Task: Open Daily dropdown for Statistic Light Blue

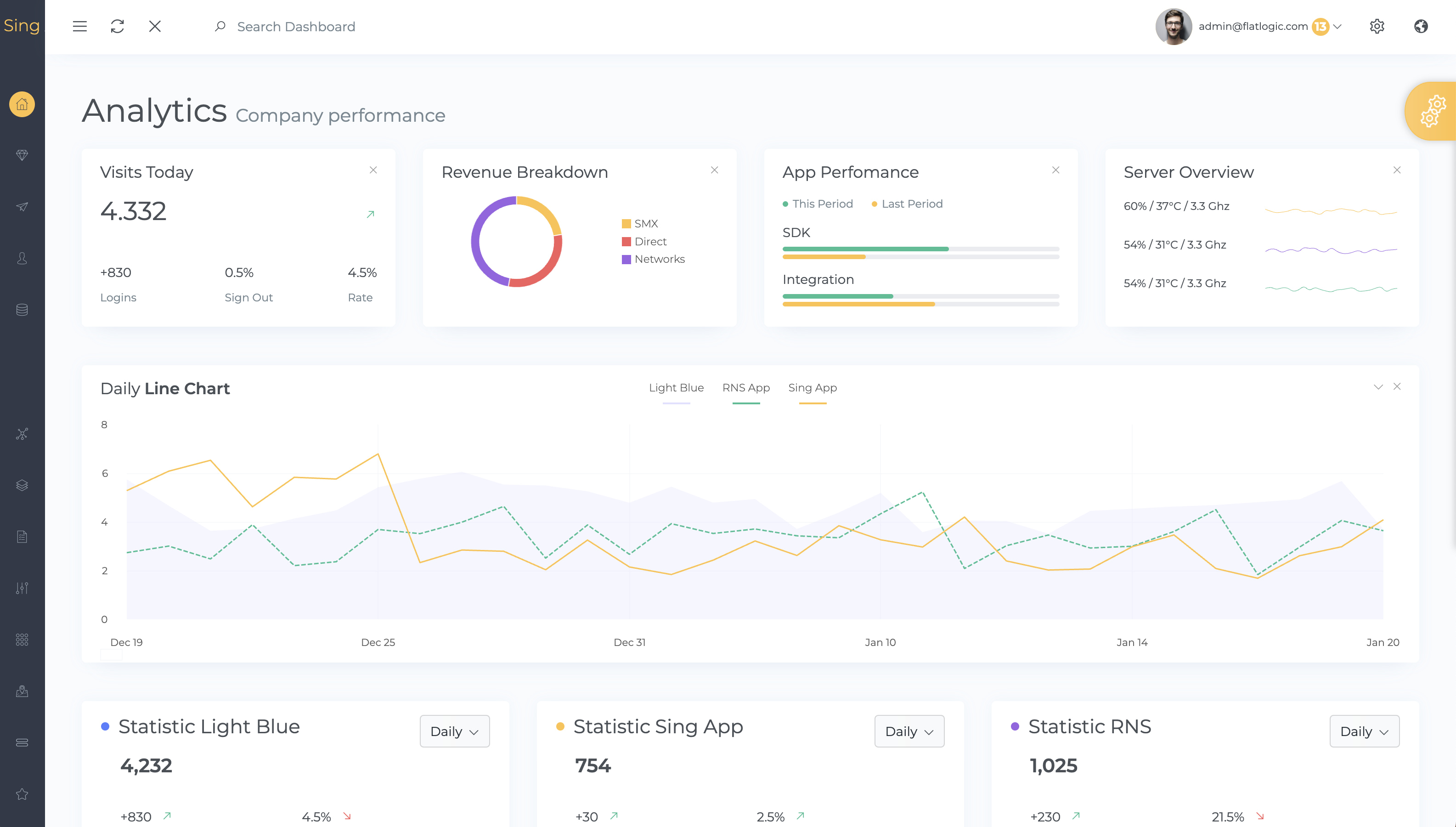Action: pos(454,731)
